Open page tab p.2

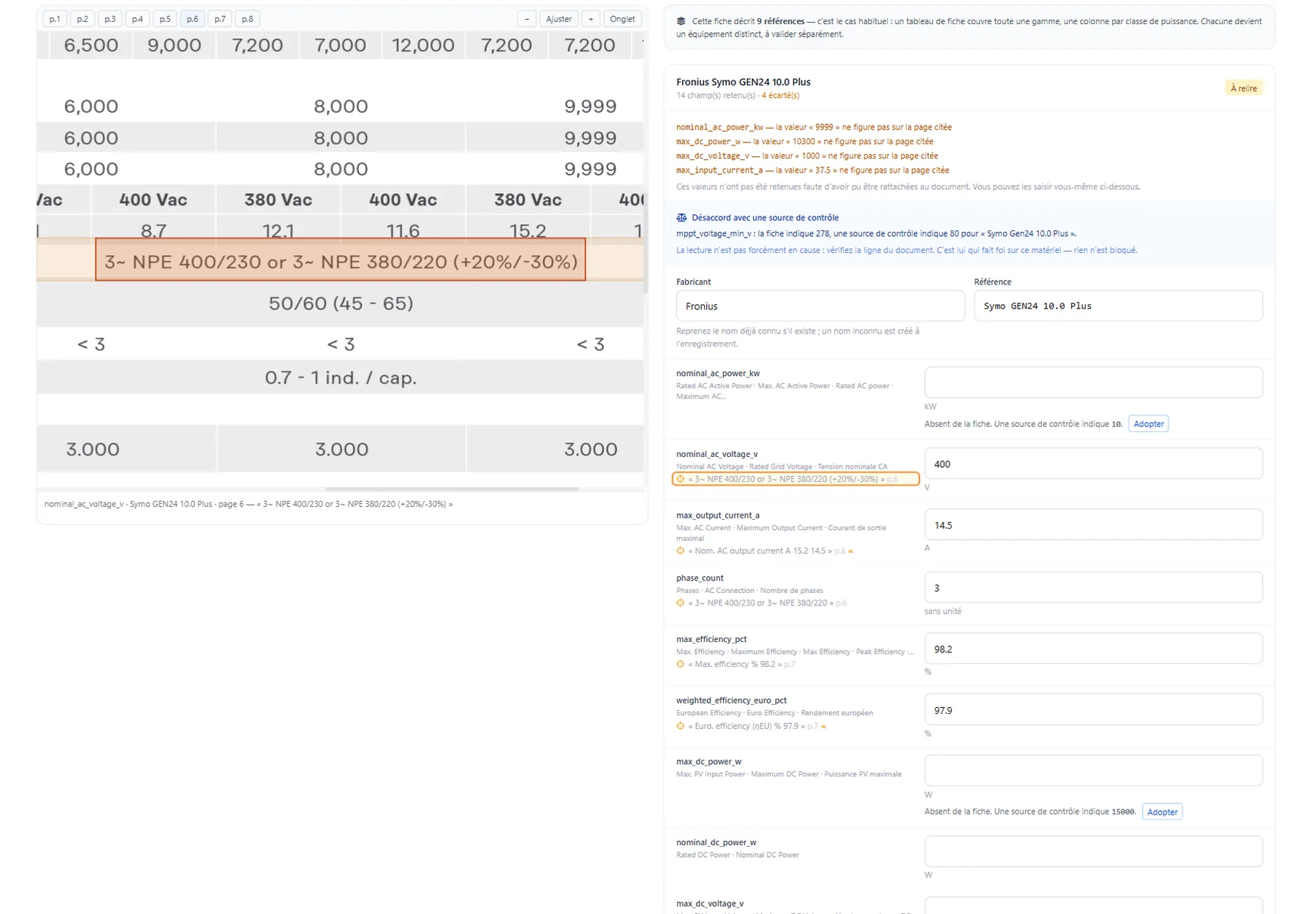(x=83, y=19)
